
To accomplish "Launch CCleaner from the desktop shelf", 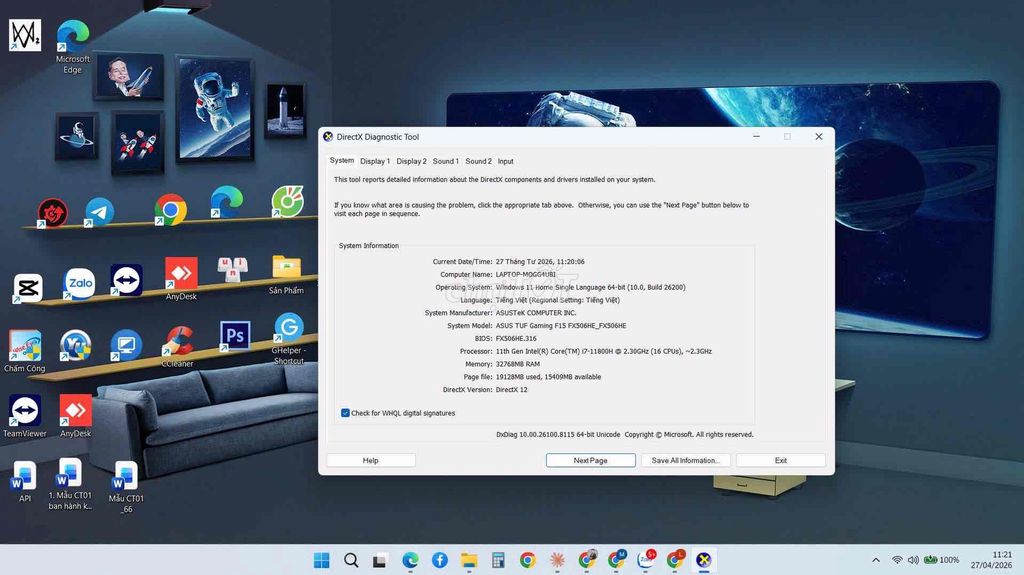I will [x=178, y=346].
